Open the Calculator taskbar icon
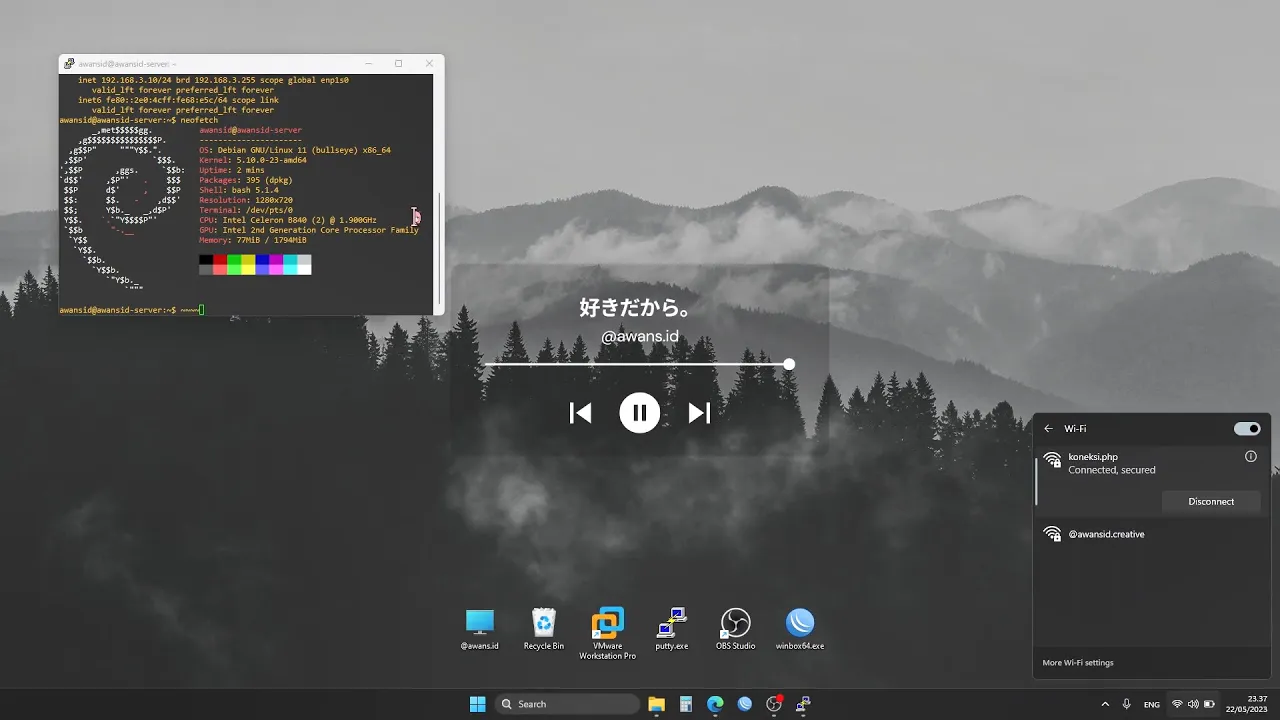This screenshot has width=1280, height=720. [686, 704]
